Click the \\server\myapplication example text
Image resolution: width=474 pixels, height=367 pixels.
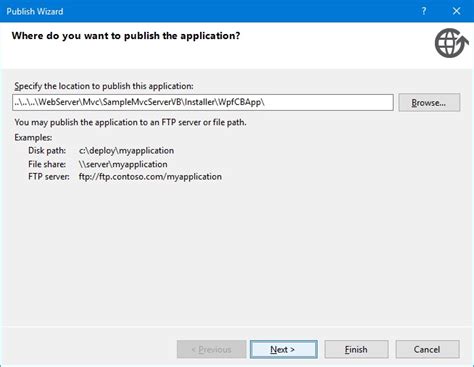123,164
